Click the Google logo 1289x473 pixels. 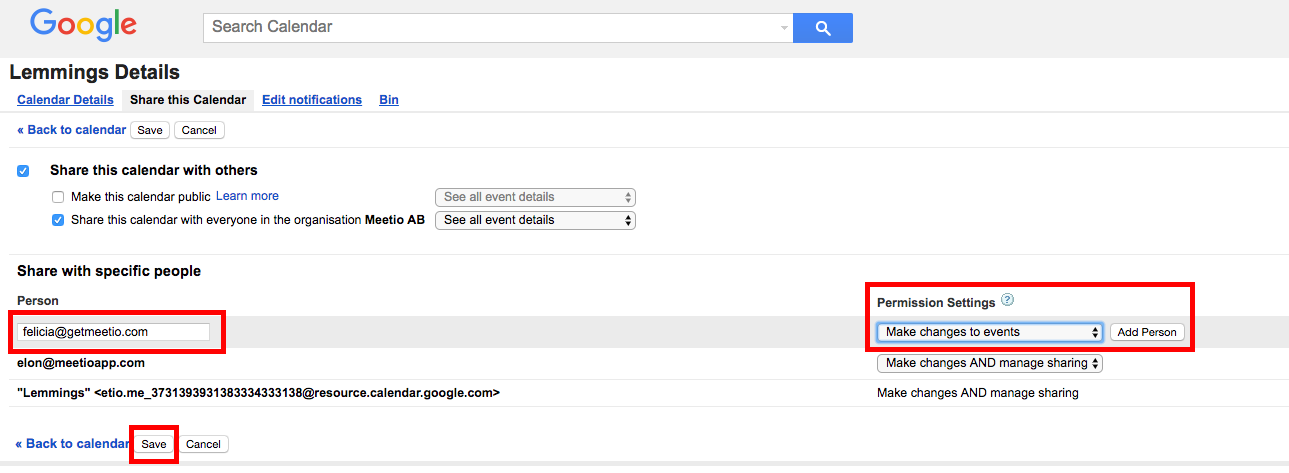tap(84, 25)
